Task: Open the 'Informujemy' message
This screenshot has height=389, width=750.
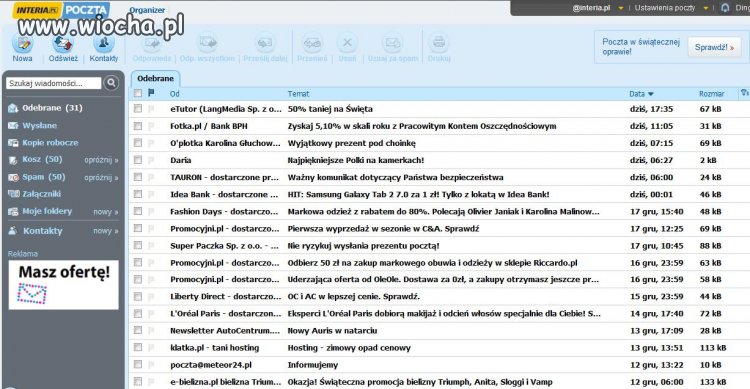Action: [312, 365]
